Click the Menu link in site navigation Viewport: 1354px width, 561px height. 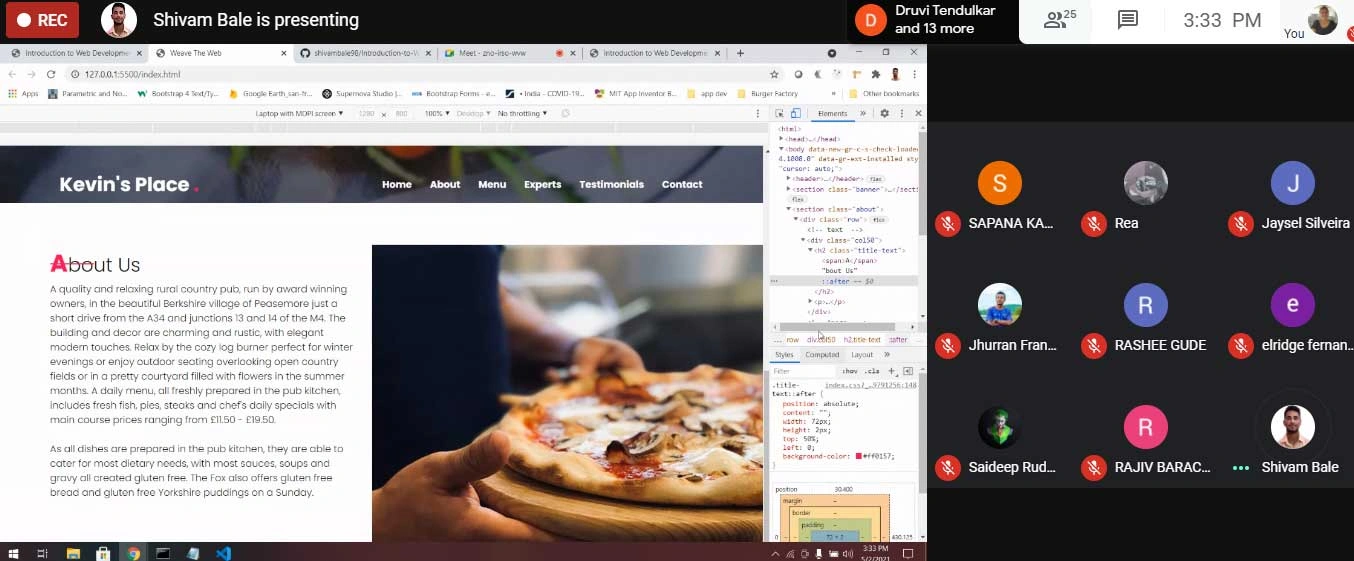[x=492, y=184]
